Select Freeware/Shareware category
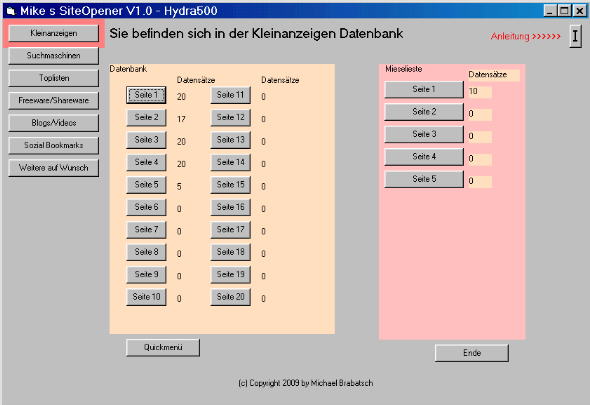The height and width of the screenshot is (405, 590). (x=53, y=100)
